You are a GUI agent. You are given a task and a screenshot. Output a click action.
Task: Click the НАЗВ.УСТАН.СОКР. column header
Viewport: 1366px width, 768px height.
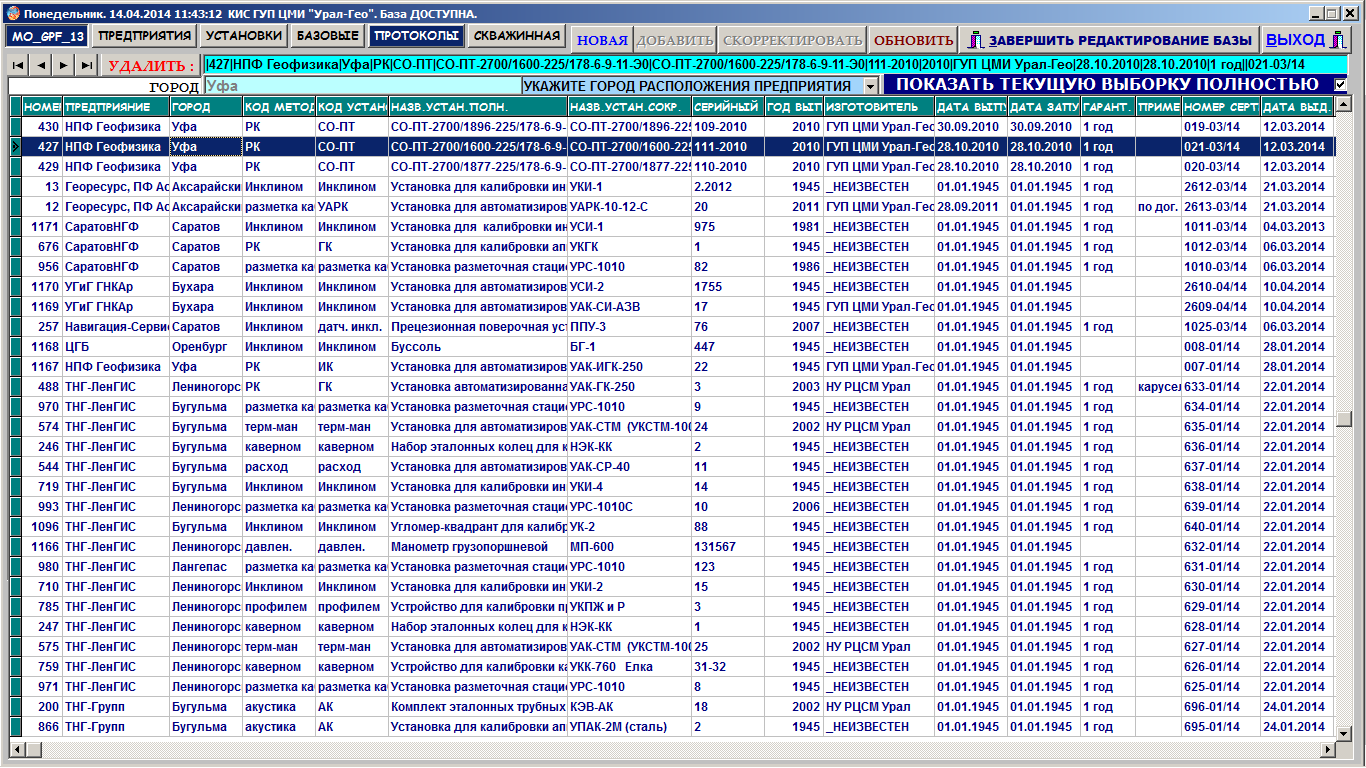click(x=629, y=106)
